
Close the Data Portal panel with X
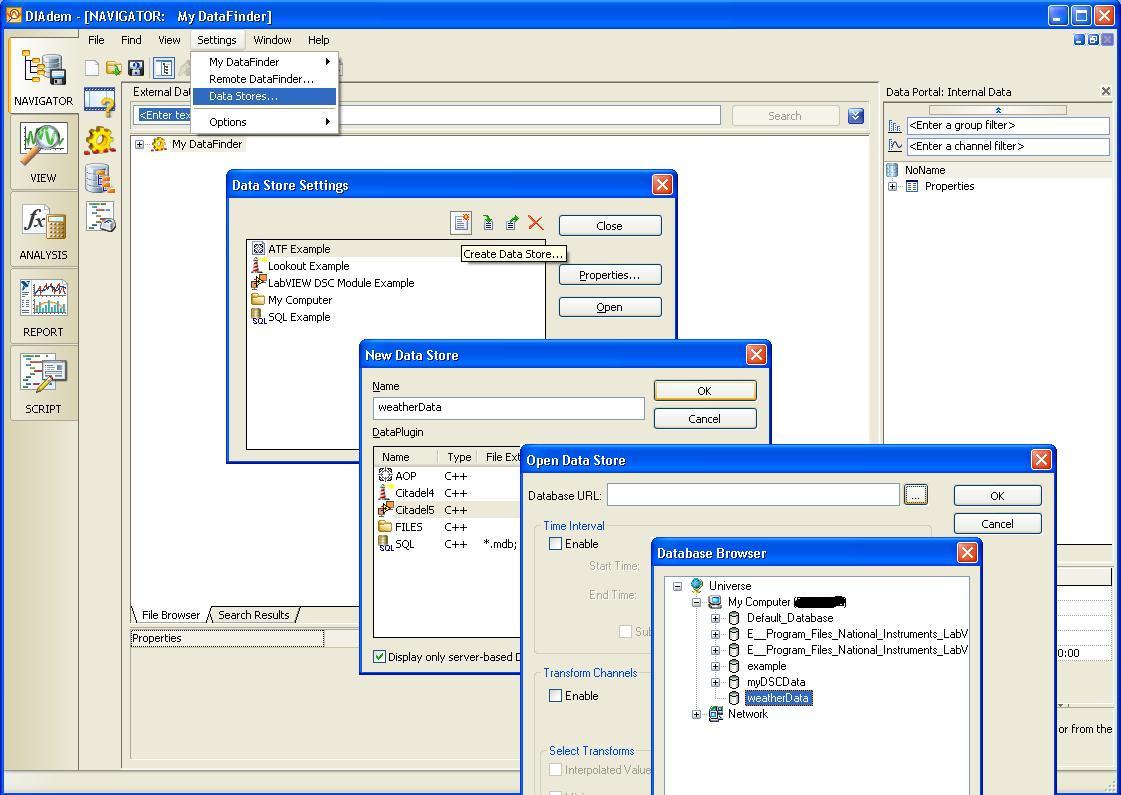[x=1106, y=92]
